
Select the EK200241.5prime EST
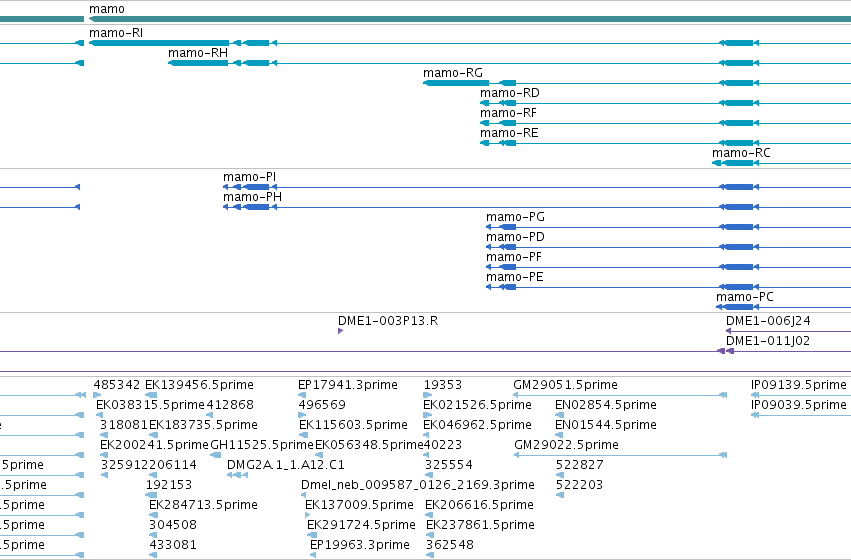pos(154,445)
